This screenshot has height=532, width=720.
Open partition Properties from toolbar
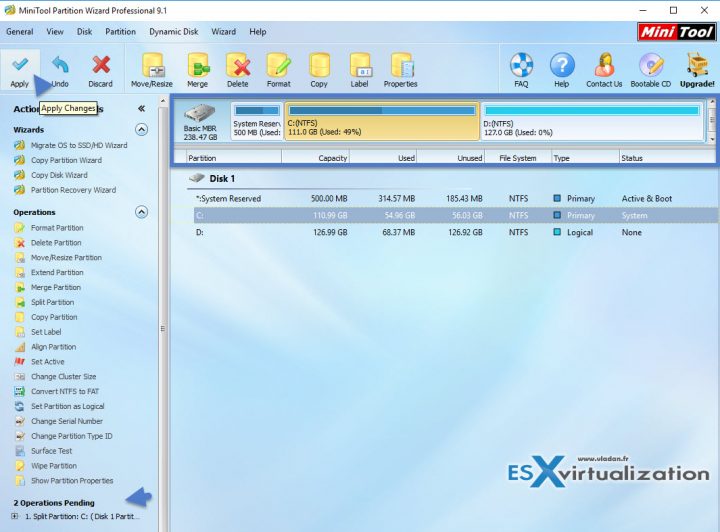401,71
